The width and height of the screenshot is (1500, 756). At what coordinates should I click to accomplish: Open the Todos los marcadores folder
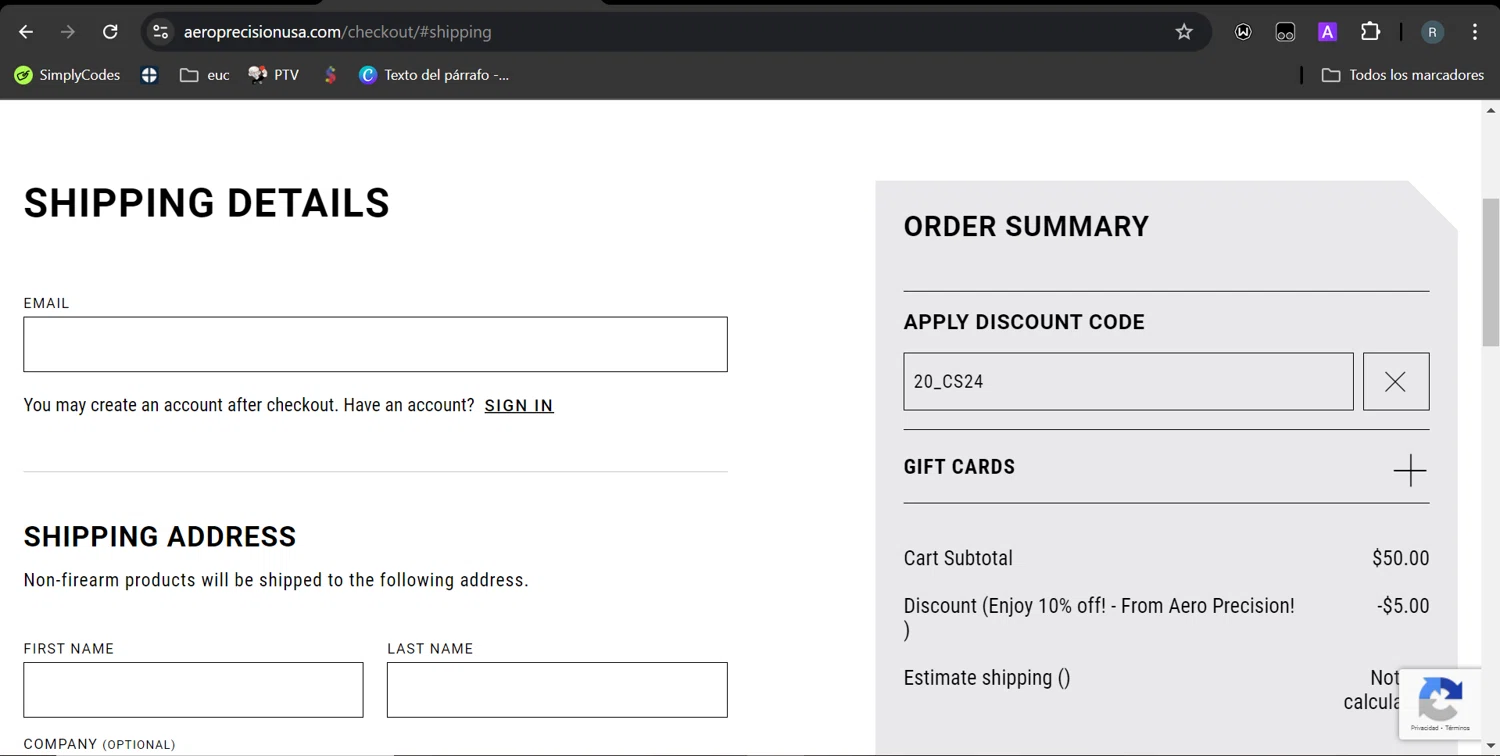coord(1402,75)
